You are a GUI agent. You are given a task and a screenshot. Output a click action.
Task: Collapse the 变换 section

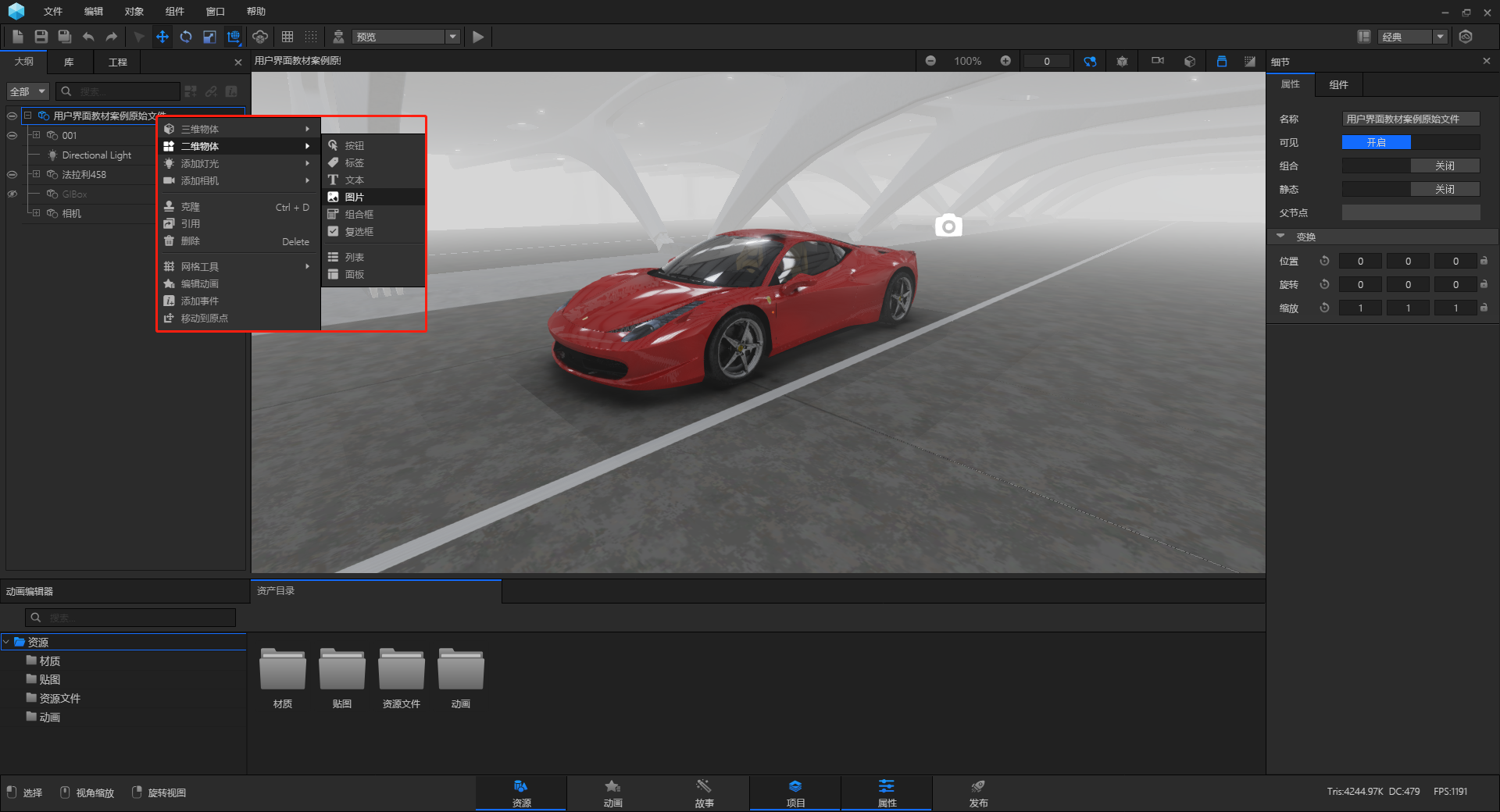click(x=1280, y=237)
